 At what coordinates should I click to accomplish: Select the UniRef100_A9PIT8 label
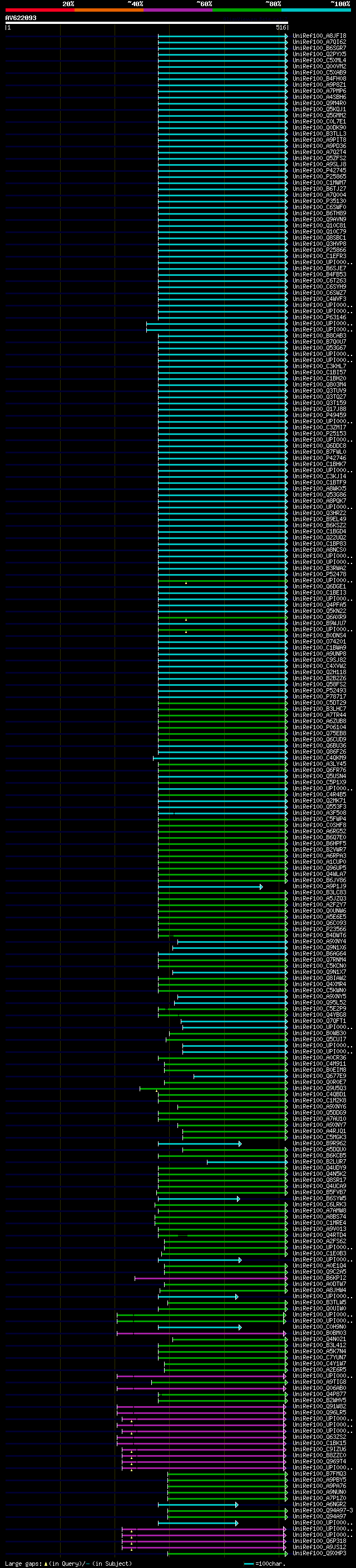pyautogui.click(x=319, y=140)
